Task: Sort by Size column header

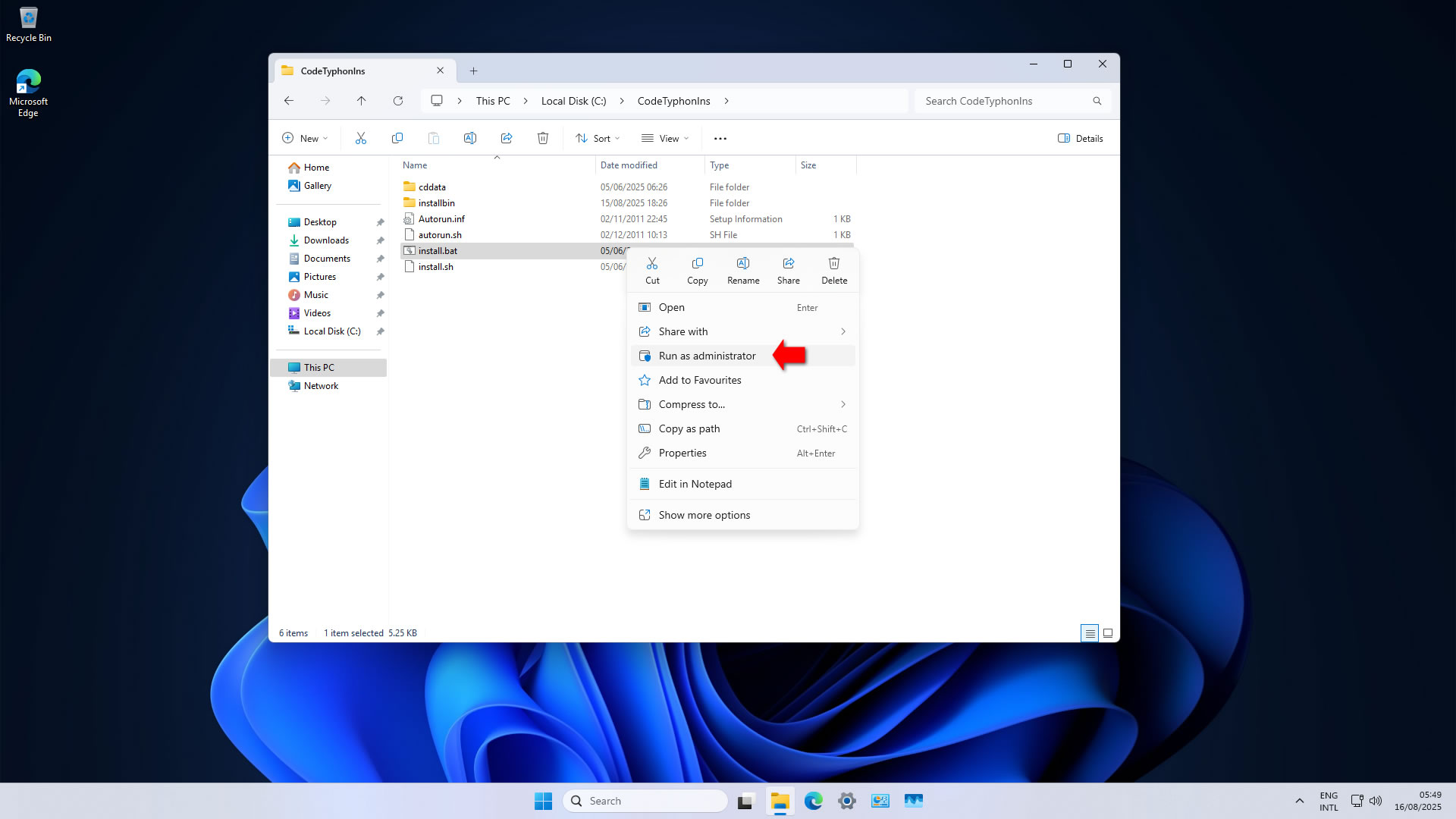Action: coord(826,165)
